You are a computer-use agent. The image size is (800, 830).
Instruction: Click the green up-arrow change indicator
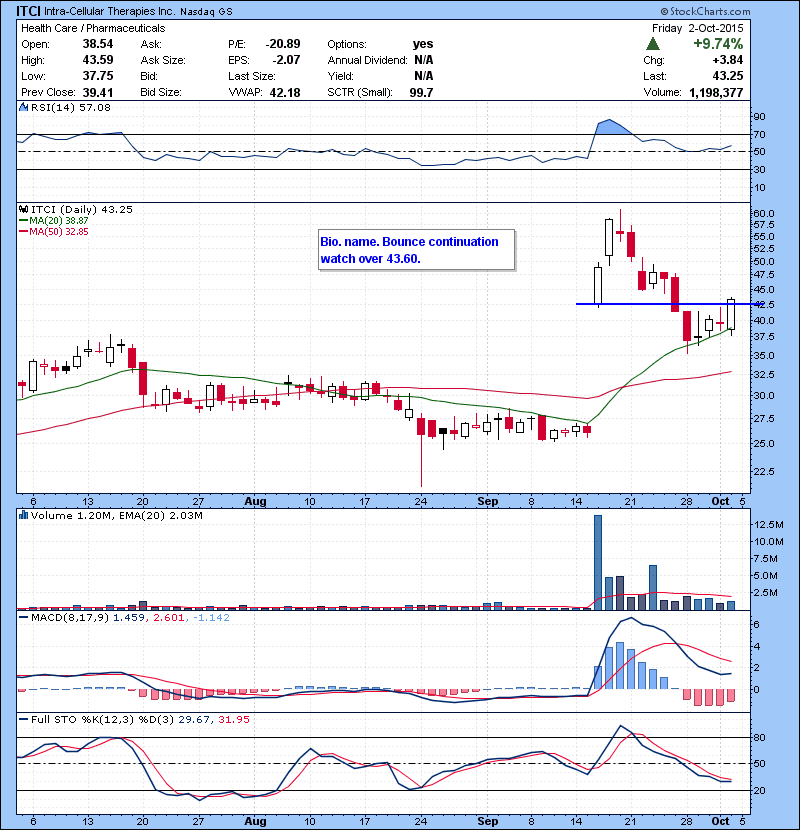(x=653, y=44)
